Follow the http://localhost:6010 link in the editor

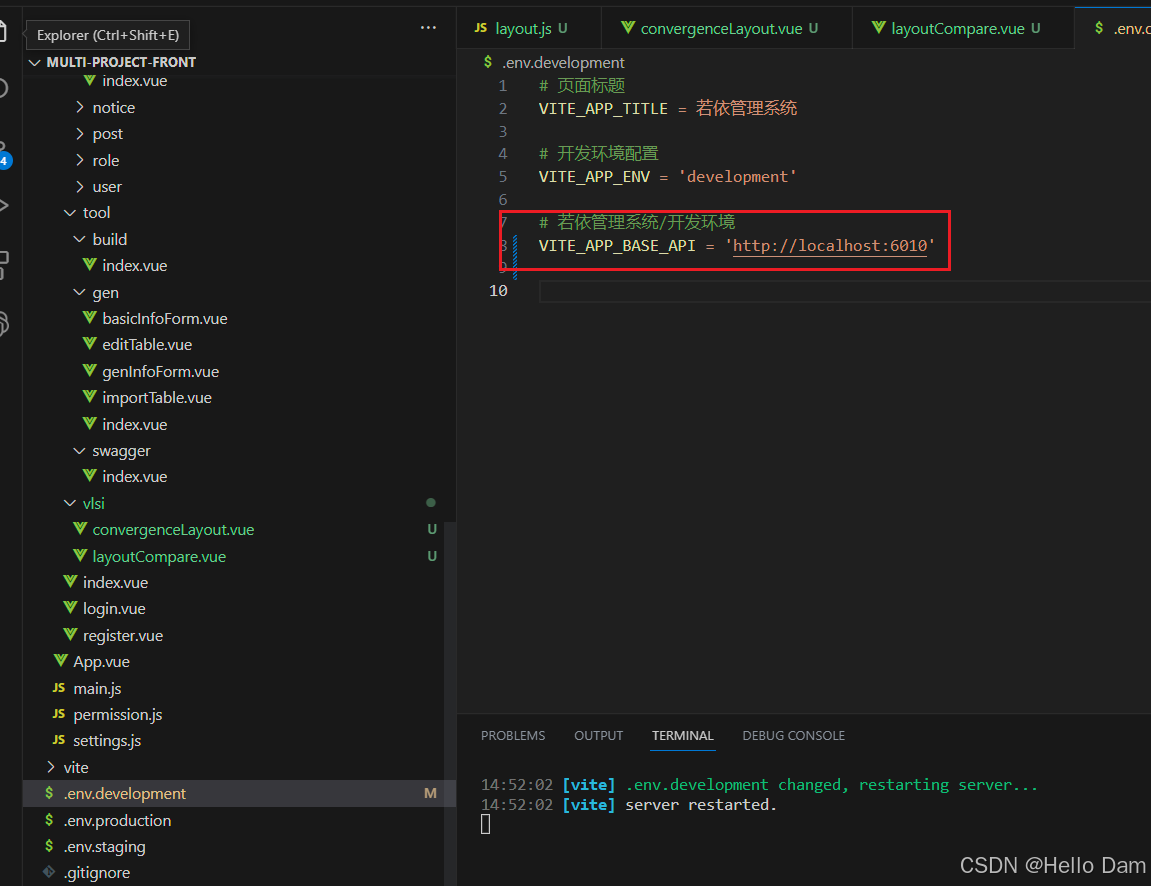[x=829, y=245]
